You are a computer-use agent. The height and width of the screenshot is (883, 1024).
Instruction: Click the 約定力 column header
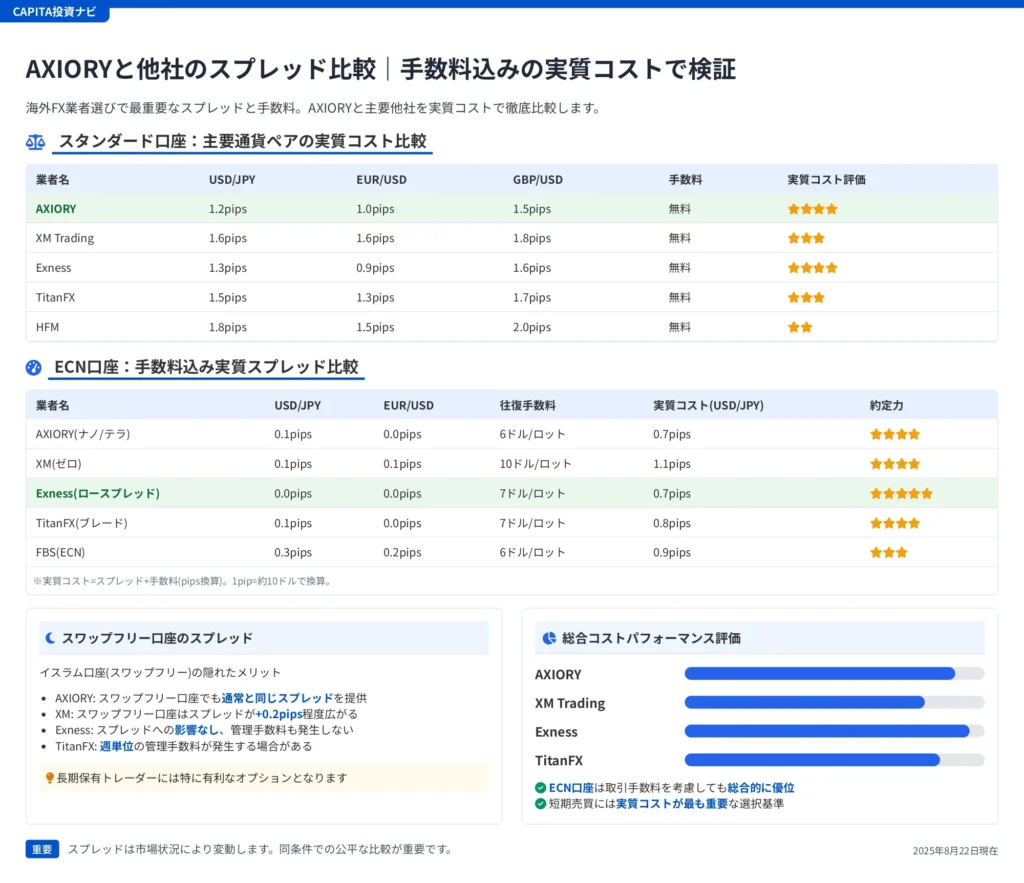886,406
